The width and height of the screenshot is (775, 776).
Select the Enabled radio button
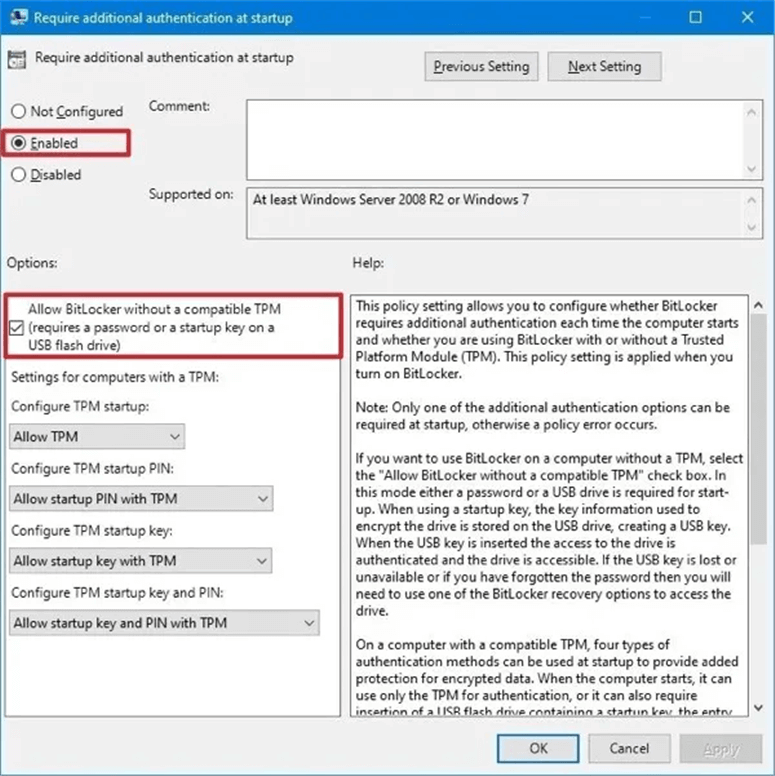click(18, 143)
